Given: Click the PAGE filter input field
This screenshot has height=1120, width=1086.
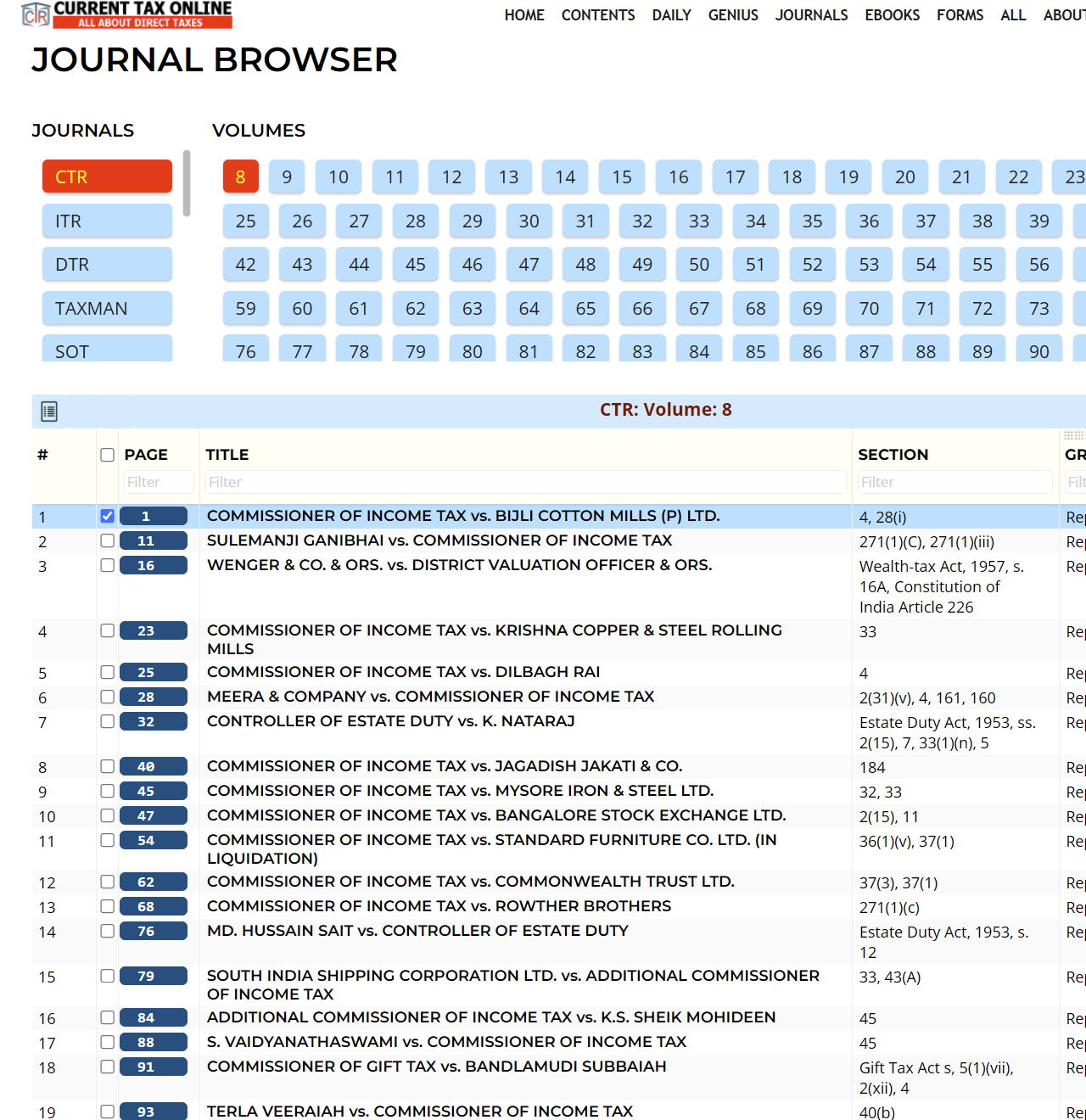Looking at the screenshot, I should point(159,482).
